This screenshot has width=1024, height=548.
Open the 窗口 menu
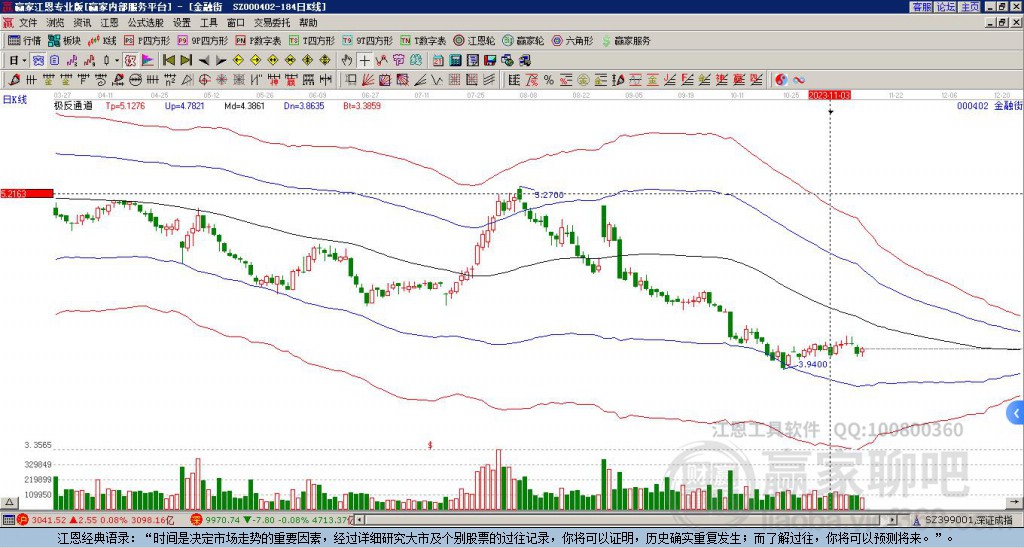click(x=236, y=23)
